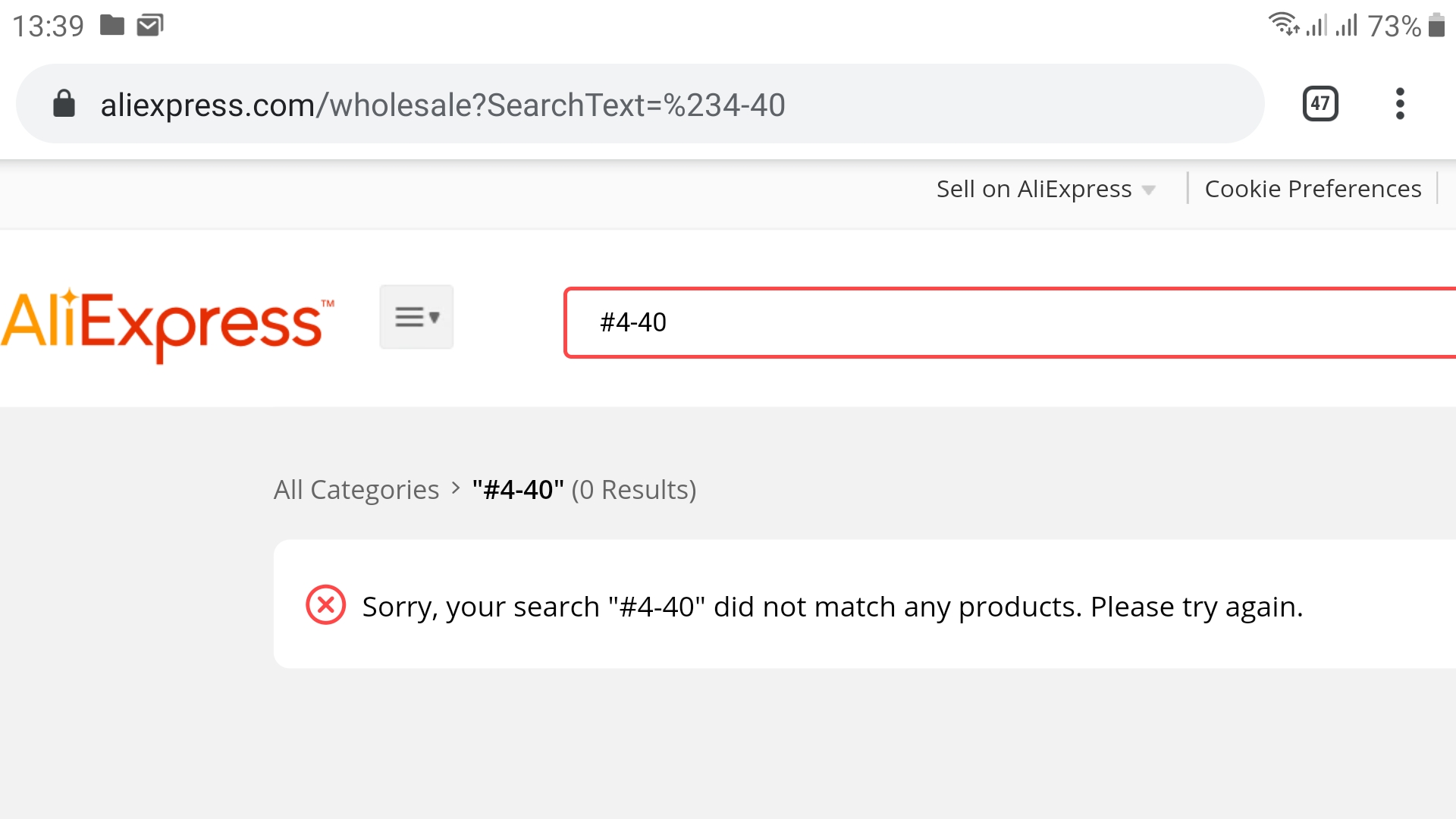Tap the URL address bar text
This screenshot has height=819, width=1456.
pyautogui.click(x=443, y=105)
